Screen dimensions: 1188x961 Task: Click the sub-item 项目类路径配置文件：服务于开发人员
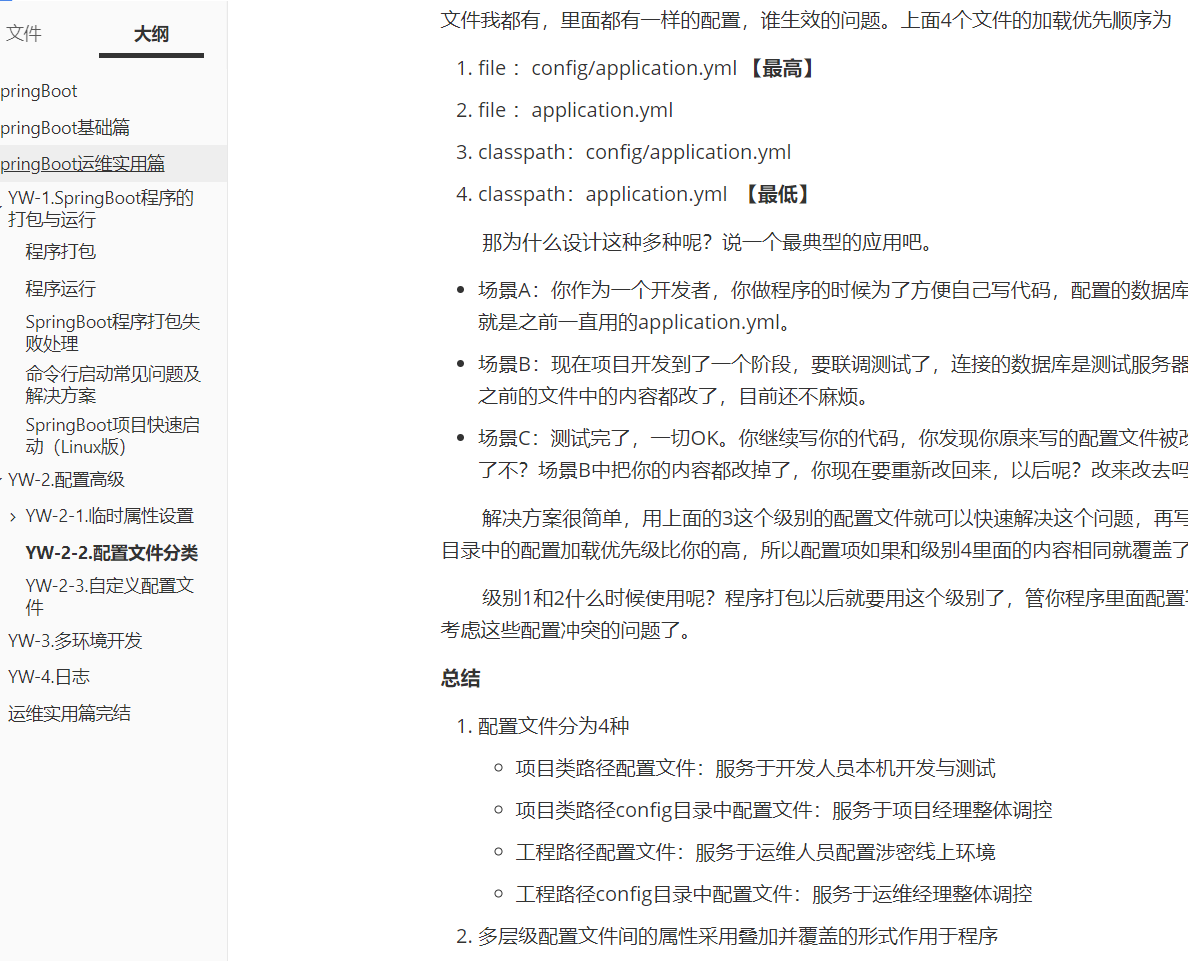pos(755,768)
